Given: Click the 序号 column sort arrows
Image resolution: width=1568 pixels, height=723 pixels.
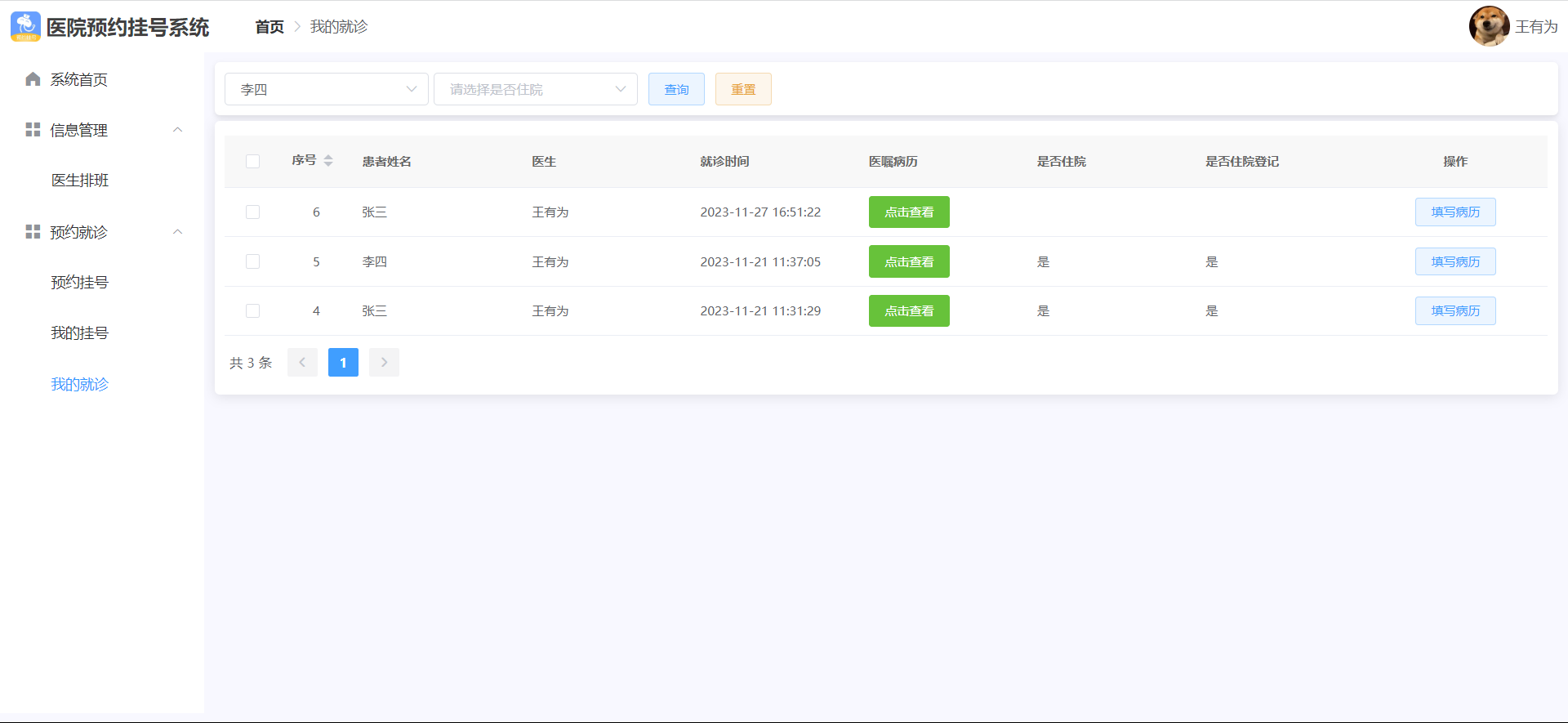Looking at the screenshot, I should coord(328,161).
